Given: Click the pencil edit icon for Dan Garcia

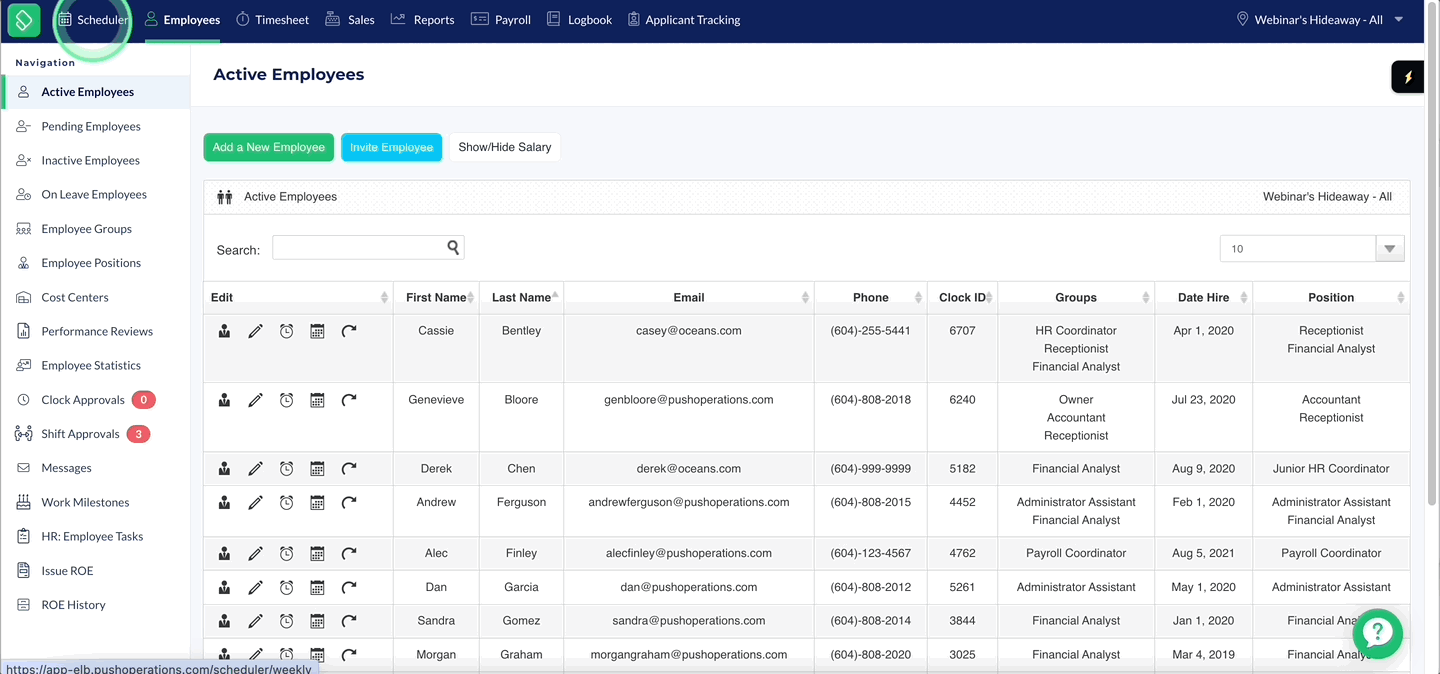Looking at the screenshot, I should pos(255,588).
